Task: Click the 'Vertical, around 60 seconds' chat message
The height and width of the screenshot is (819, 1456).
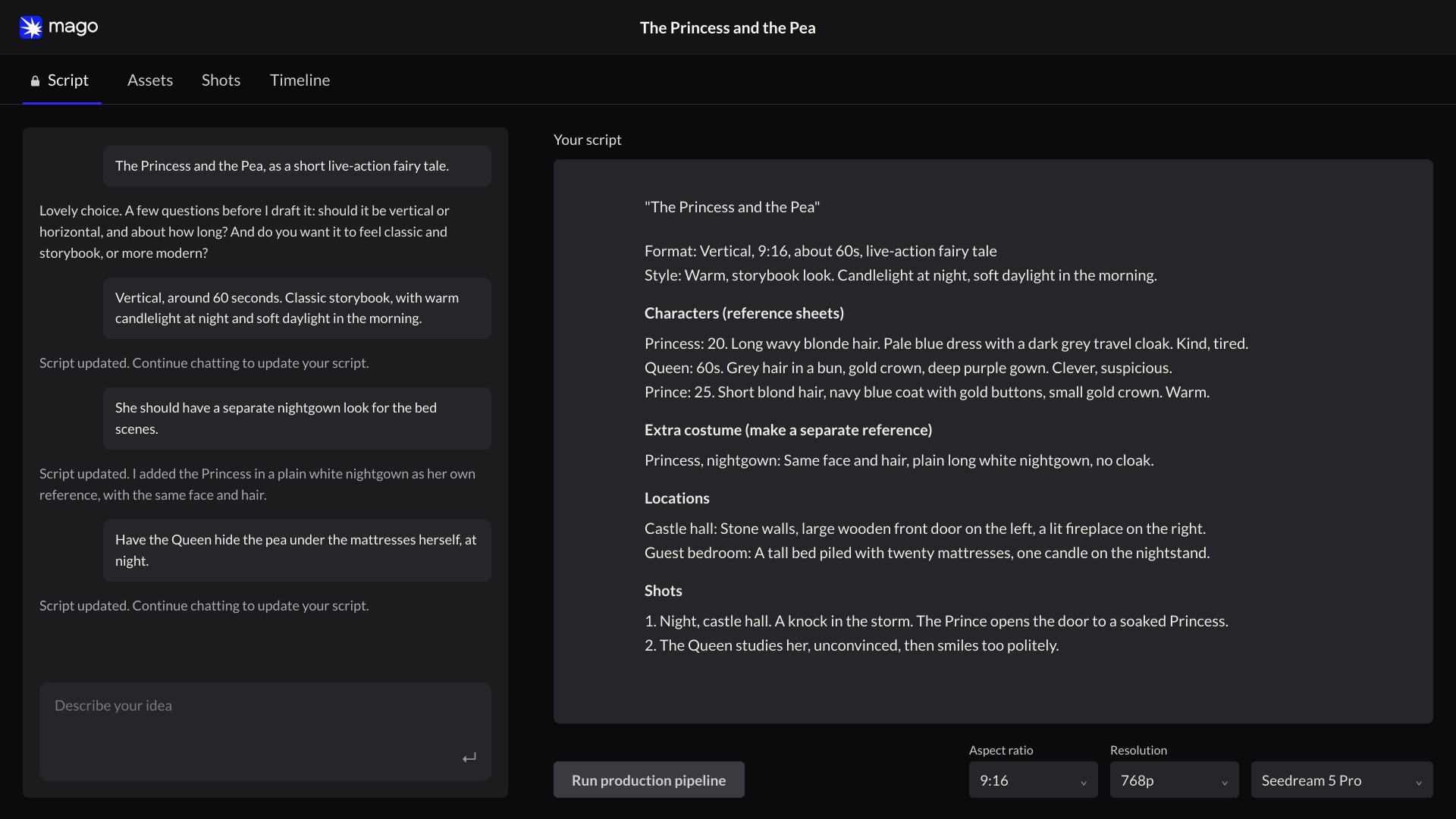Action: click(297, 308)
